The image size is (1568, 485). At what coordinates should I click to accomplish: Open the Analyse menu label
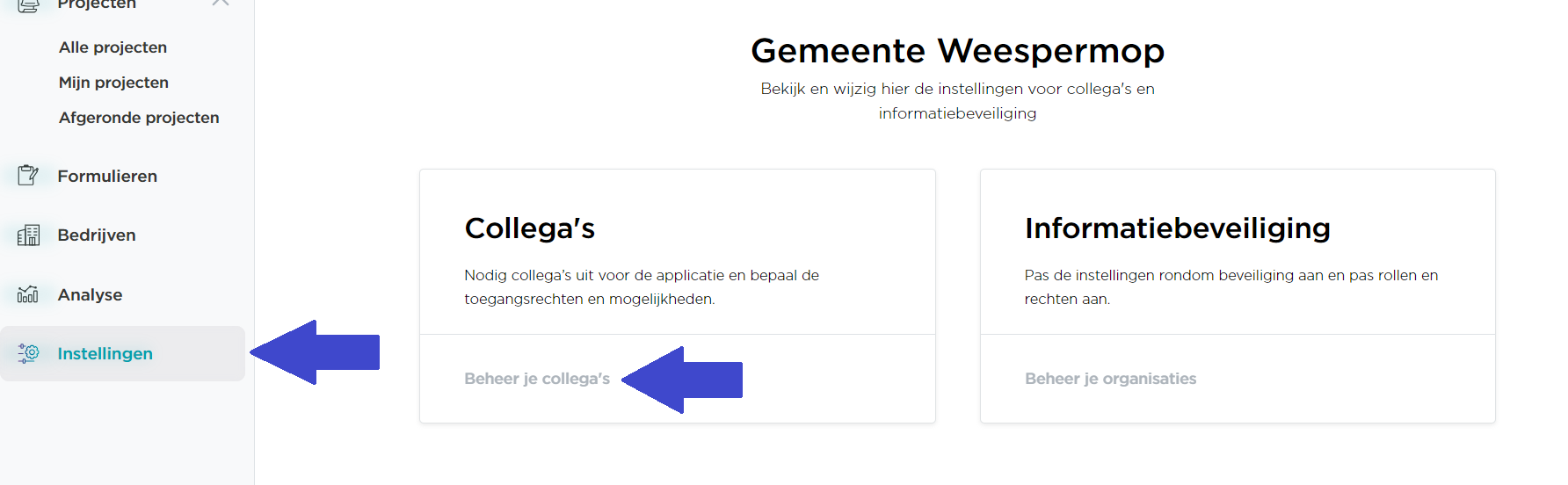click(90, 294)
